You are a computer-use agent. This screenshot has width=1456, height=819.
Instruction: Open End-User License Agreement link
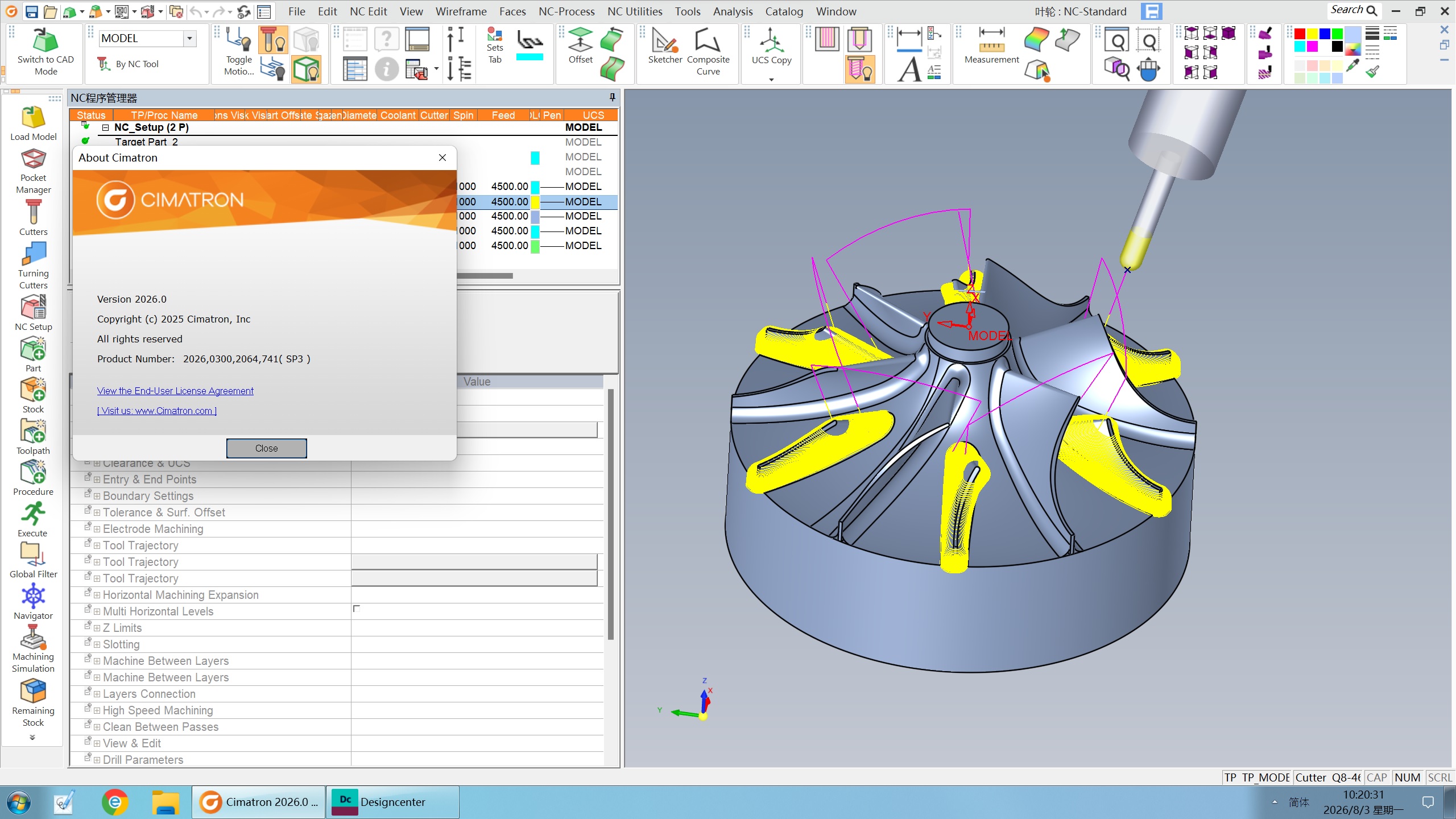pos(175,391)
